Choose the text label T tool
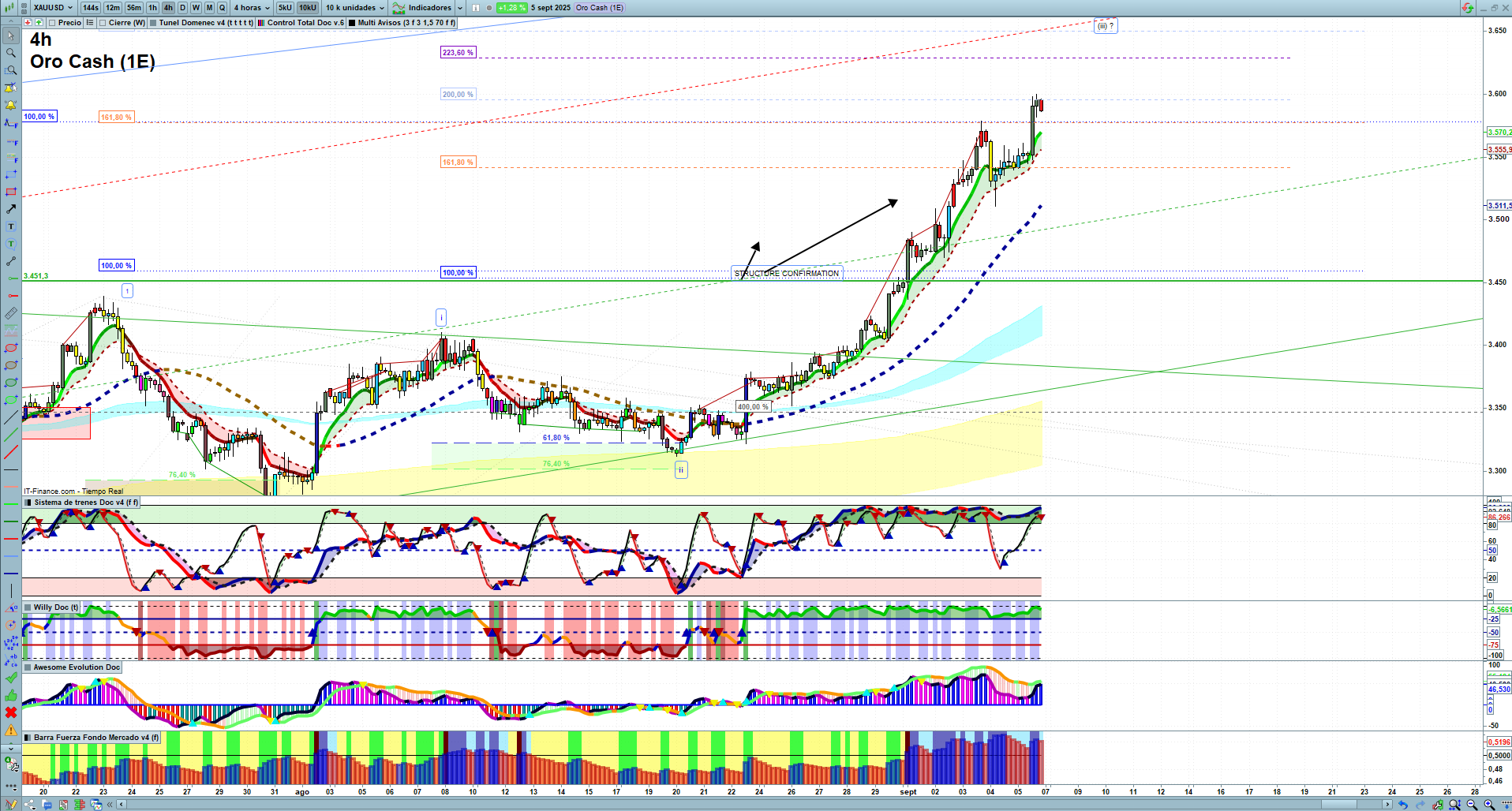 (x=11, y=226)
